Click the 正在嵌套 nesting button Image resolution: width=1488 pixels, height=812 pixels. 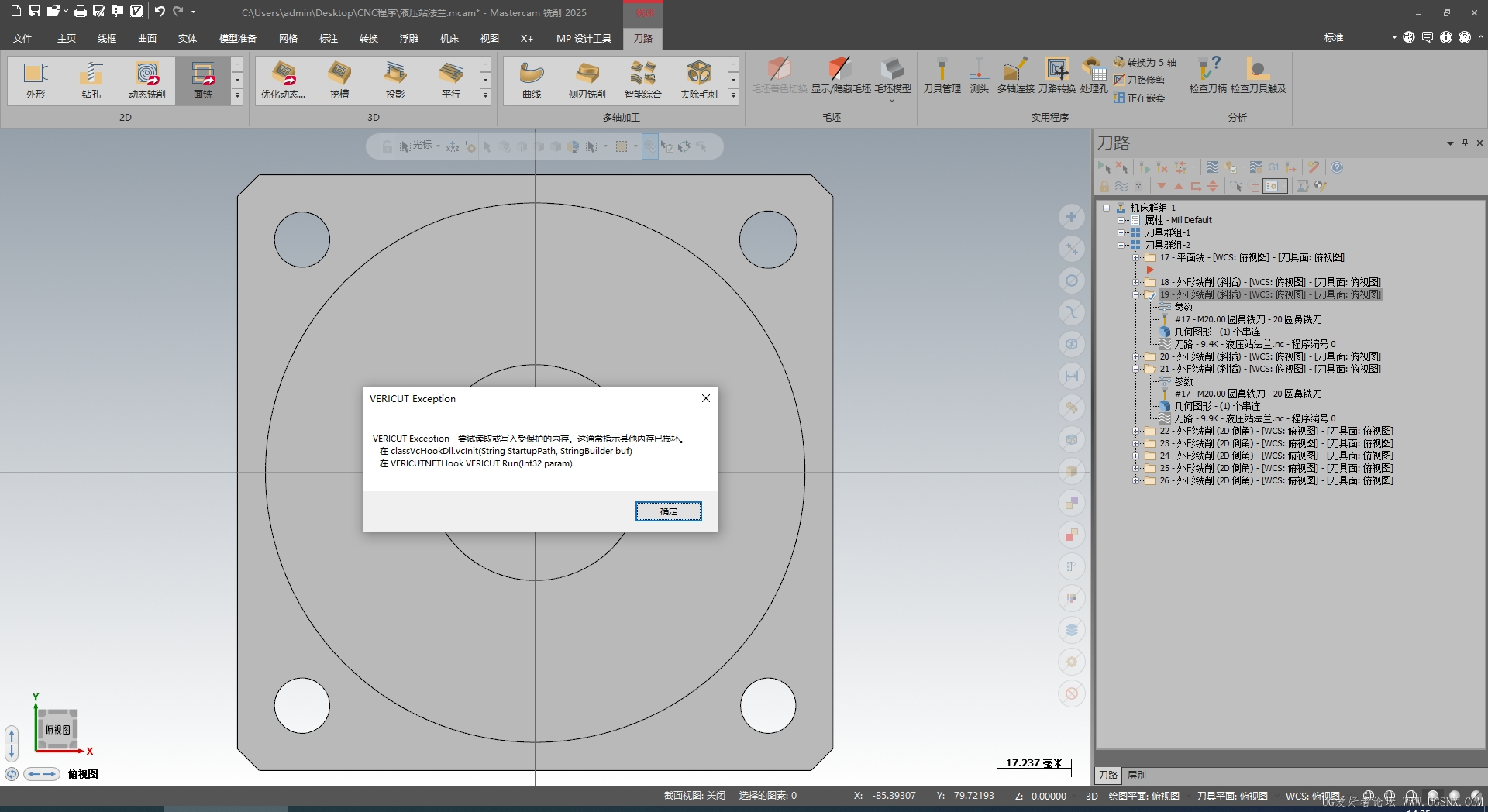click(1139, 98)
